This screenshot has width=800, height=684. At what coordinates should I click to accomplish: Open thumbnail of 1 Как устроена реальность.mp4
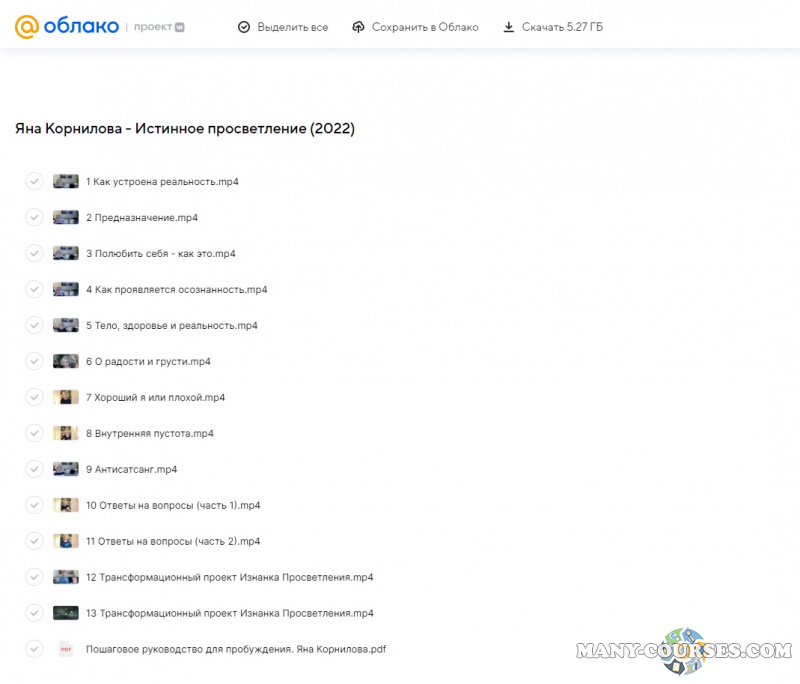(x=66, y=182)
